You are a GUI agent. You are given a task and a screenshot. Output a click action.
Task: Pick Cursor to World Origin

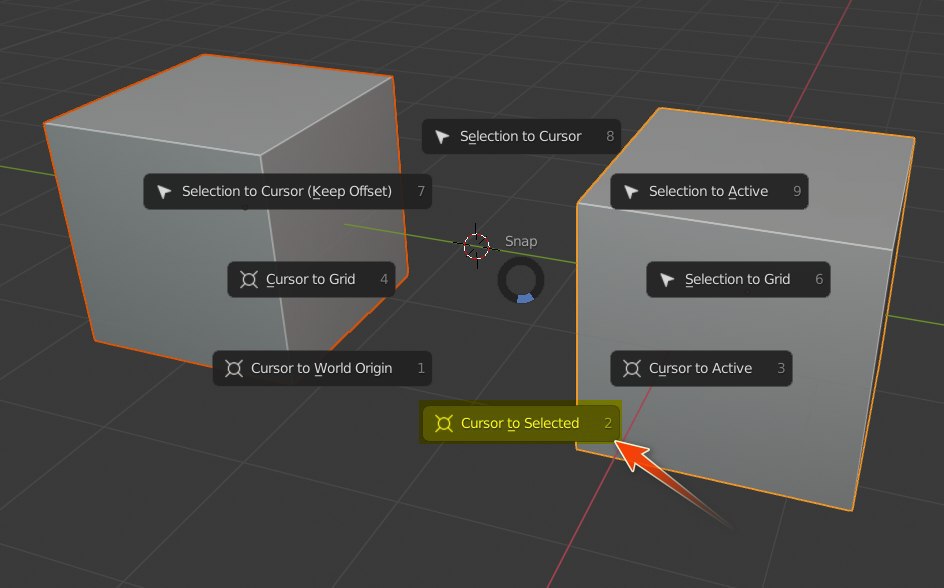322,368
